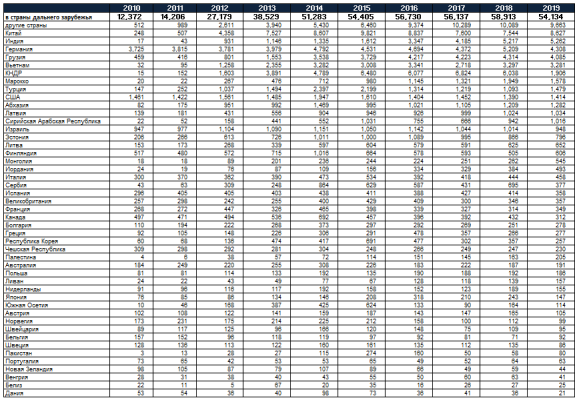Click the 'Китай' row label
This screenshot has width=577, height=403.
pyautogui.click(x=14, y=33)
